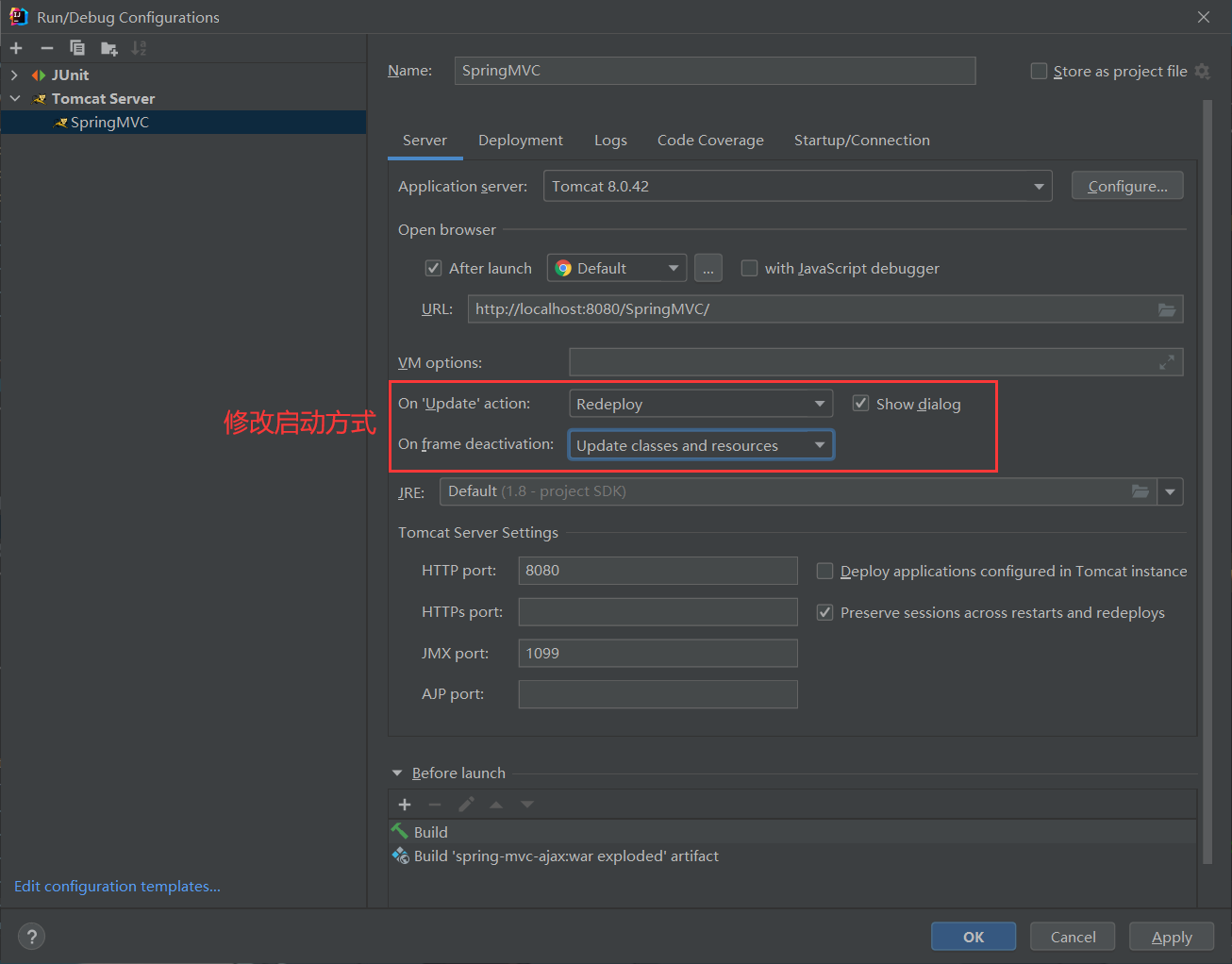Image resolution: width=1232 pixels, height=964 pixels.
Task: Toggle Store as project file checkbox
Action: (x=1039, y=71)
